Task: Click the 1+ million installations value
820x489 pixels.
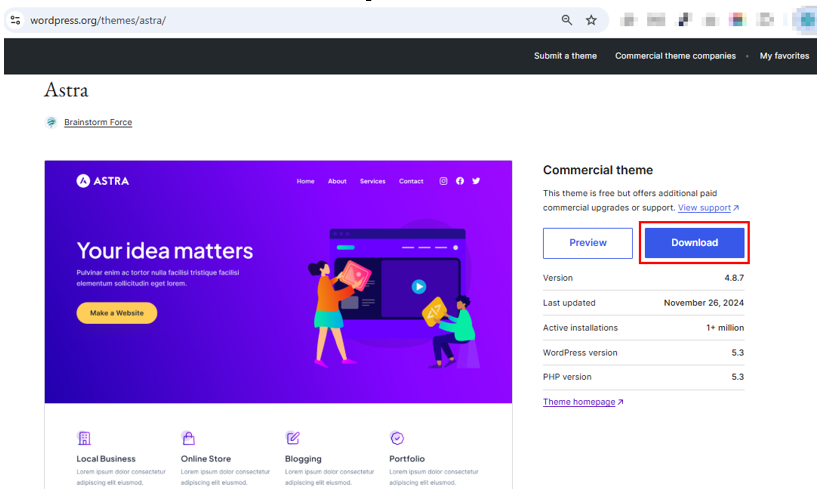Action: click(x=725, y=328)
